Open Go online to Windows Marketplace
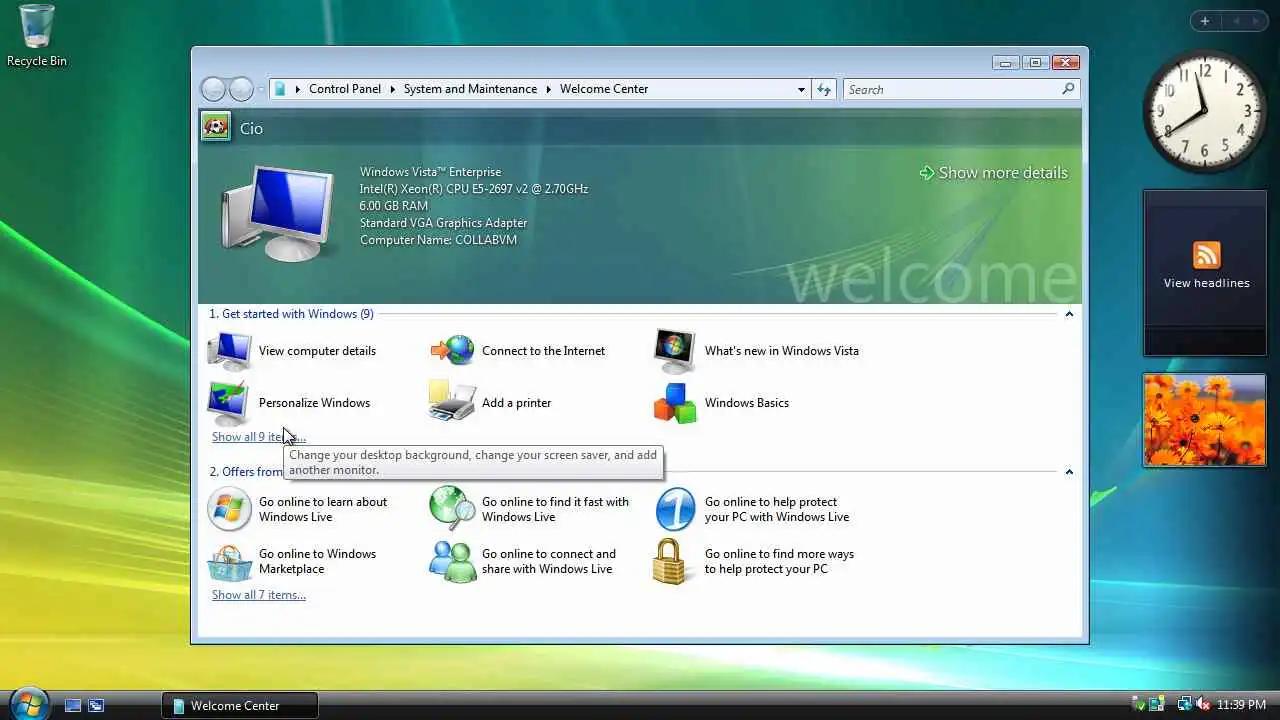The image size is (1280, 720). 317,561
